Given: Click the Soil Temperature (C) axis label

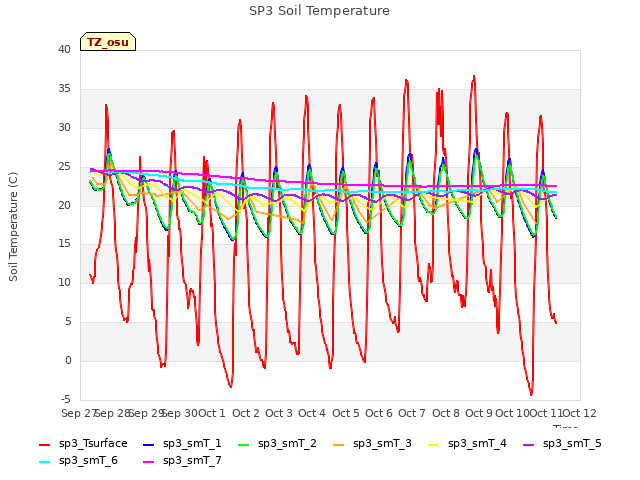Looking at the screenshot, I should (13, 227).
